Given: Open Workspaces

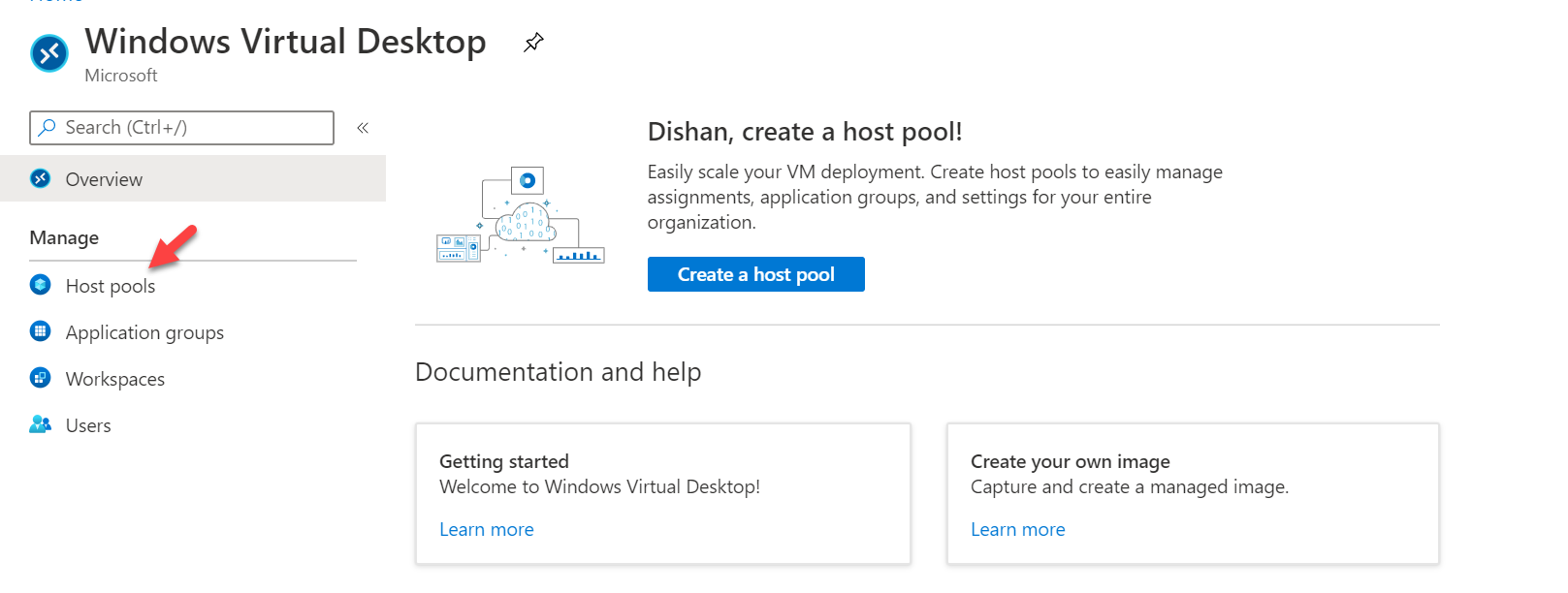Looking at the screenshot, I should (x=115, y=379).
